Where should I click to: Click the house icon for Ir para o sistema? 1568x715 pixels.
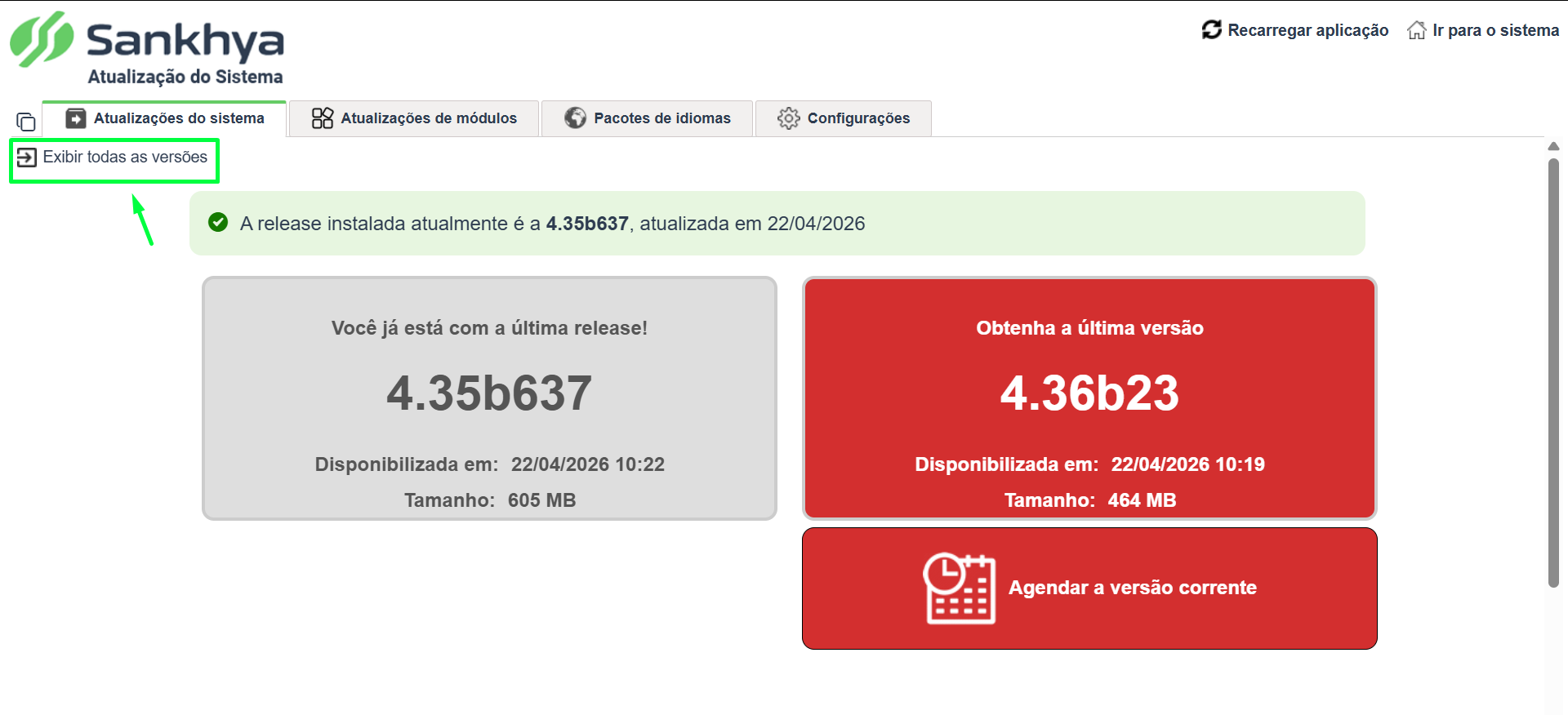[x=1417, y=30]
